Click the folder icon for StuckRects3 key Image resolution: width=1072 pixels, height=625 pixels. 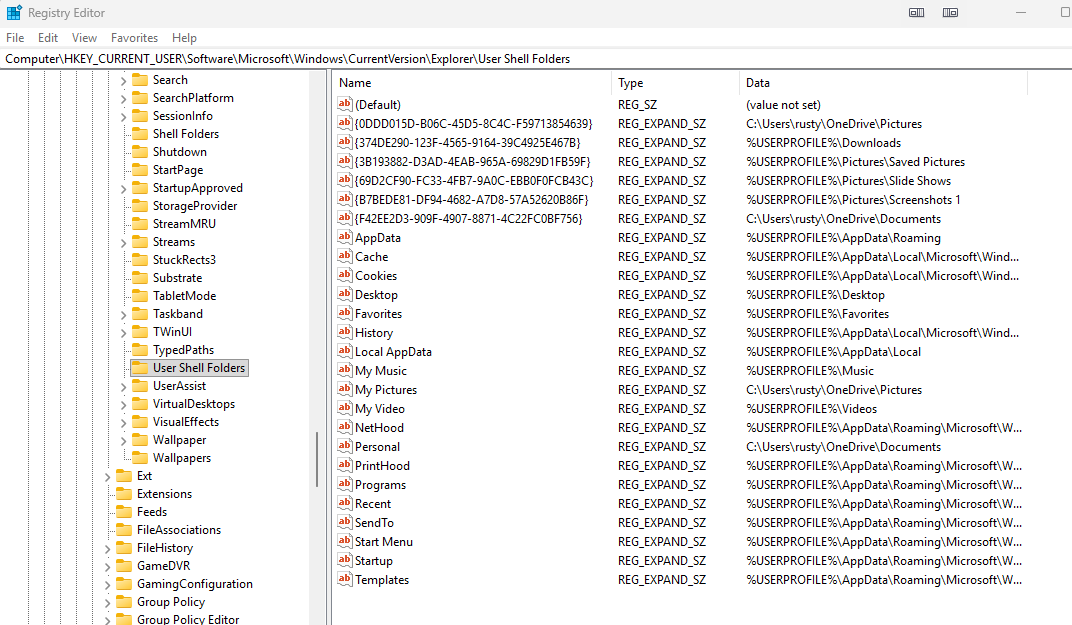pyautogui.click(x=140, y=259)
